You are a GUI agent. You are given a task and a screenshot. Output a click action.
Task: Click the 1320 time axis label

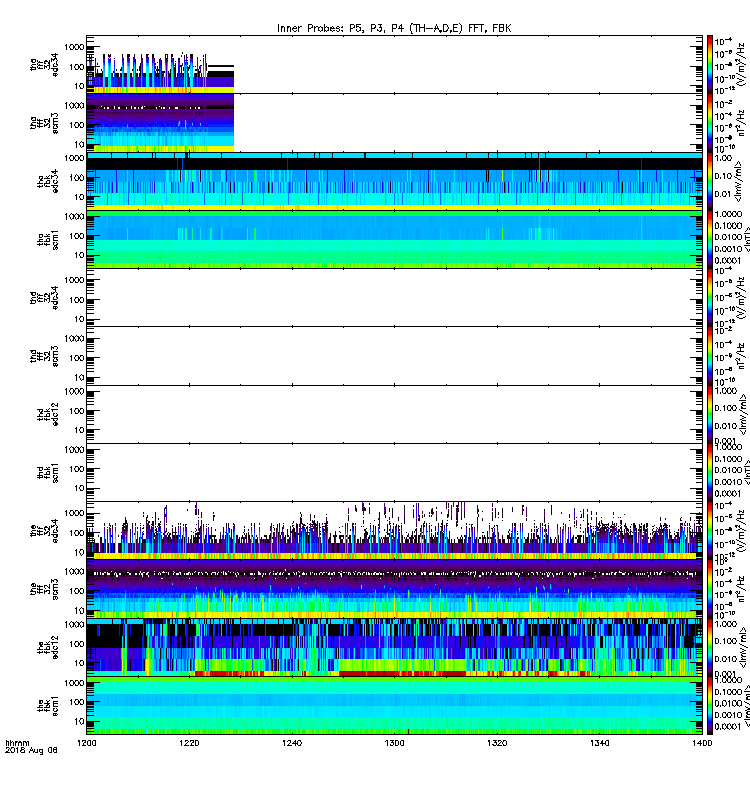click(x=497, y=743)
